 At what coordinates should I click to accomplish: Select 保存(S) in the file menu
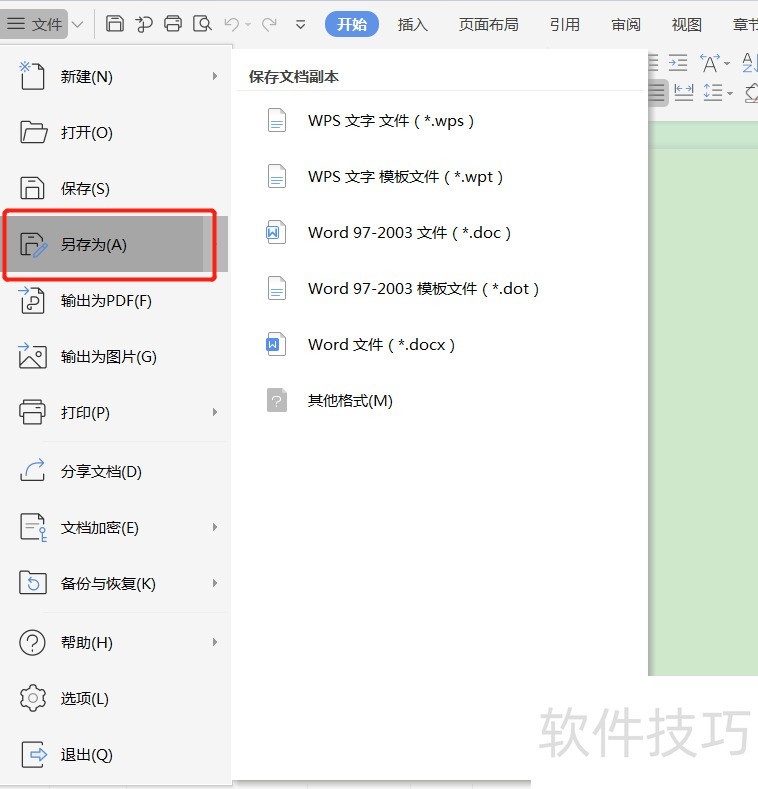pyautogui.click(x=116, y=188)
